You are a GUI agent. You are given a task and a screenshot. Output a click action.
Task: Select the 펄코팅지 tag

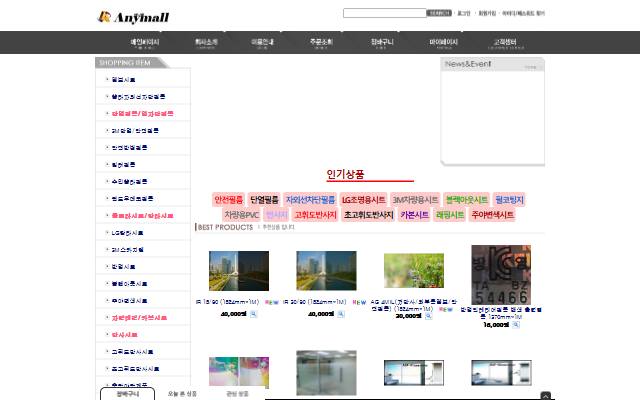(x=509, y=200)
